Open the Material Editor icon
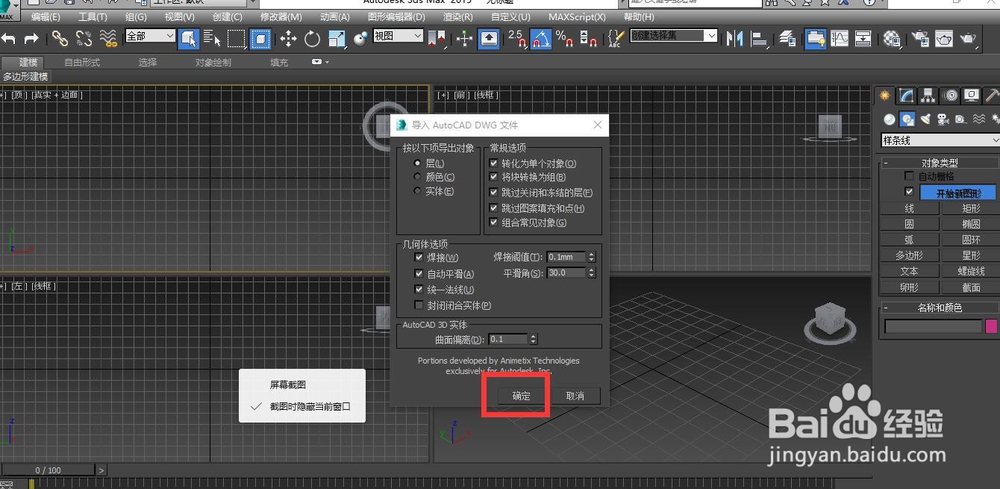Image resolution: width=1000 pixels, height=489 pixels. click(x=892, y=39)
